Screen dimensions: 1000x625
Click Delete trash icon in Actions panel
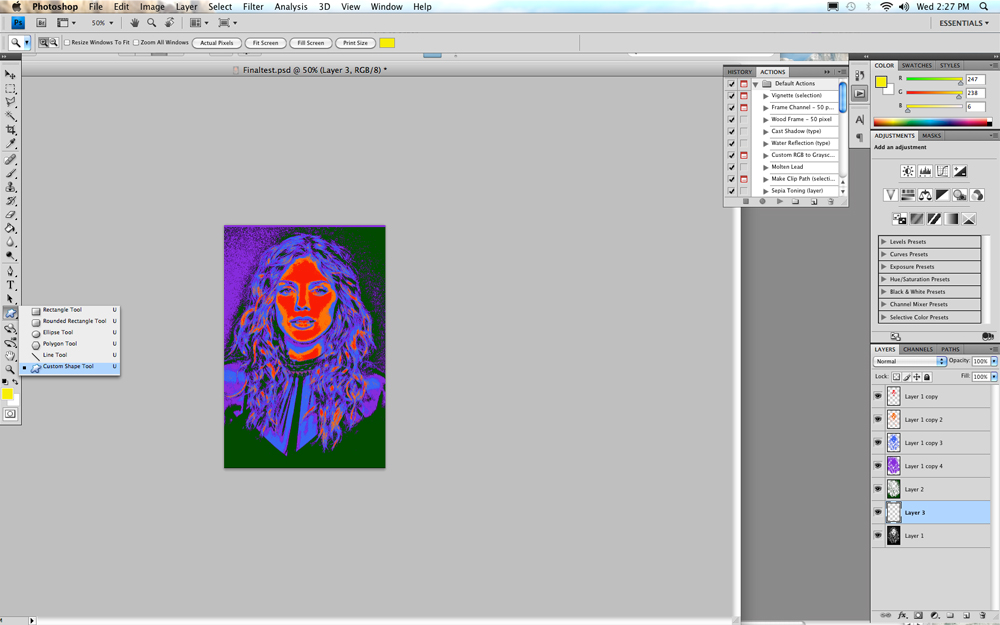pos(830,202)
